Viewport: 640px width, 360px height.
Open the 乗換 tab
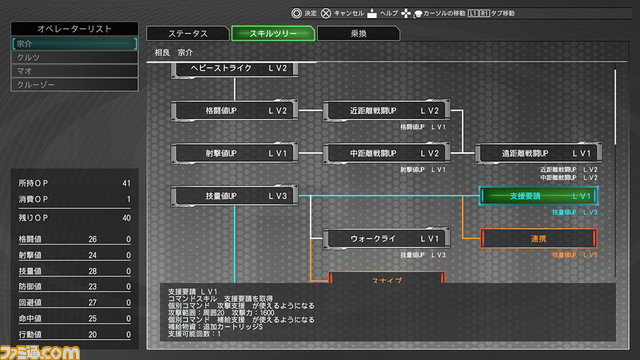(358, 33)
